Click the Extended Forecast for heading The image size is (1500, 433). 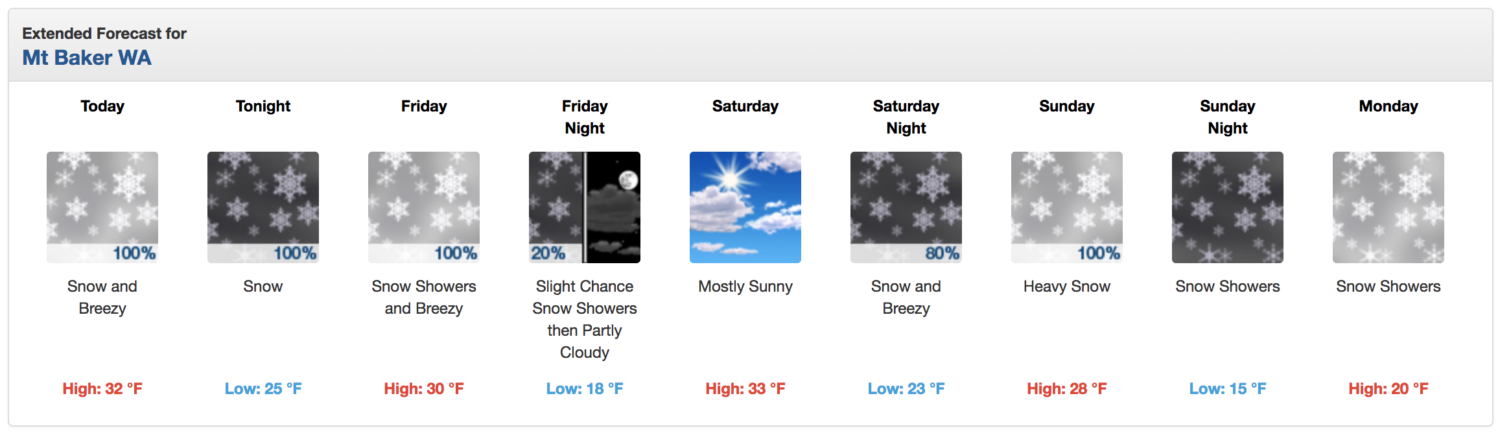(x=104, y=33)
